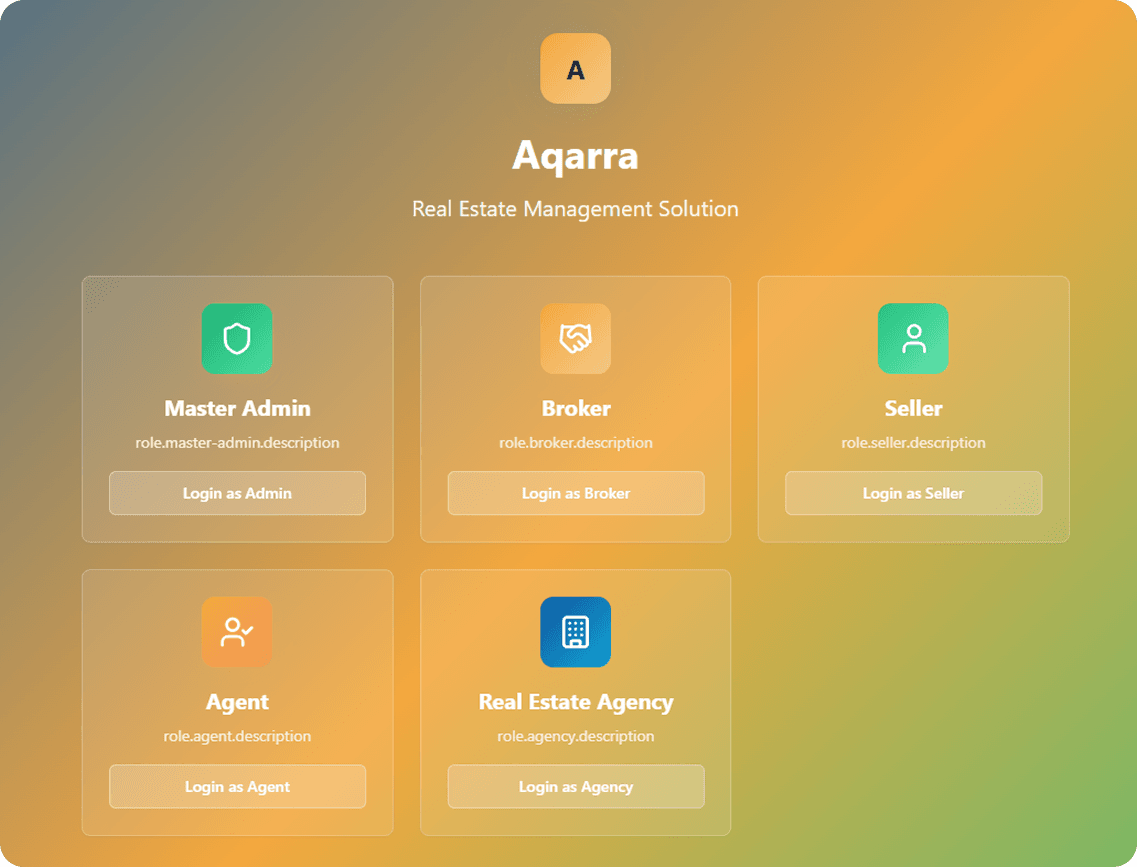Click the Agent card title text
The height and width of the screenshot is (867, 1137).
pyautogui.click(x=237, y=702)
